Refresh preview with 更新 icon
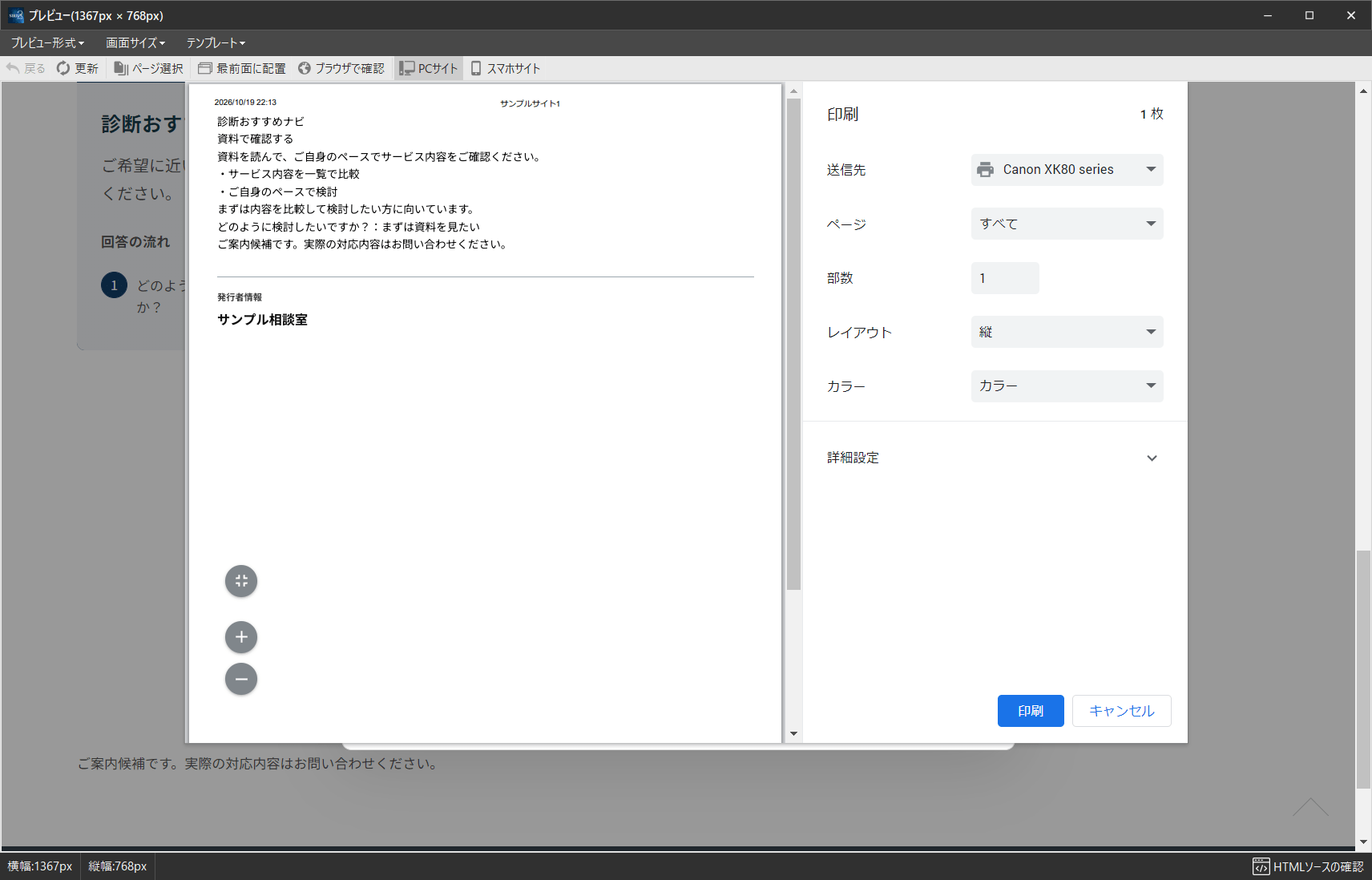The height and width of the screenshot is (880, 1372). click(77, 68)
